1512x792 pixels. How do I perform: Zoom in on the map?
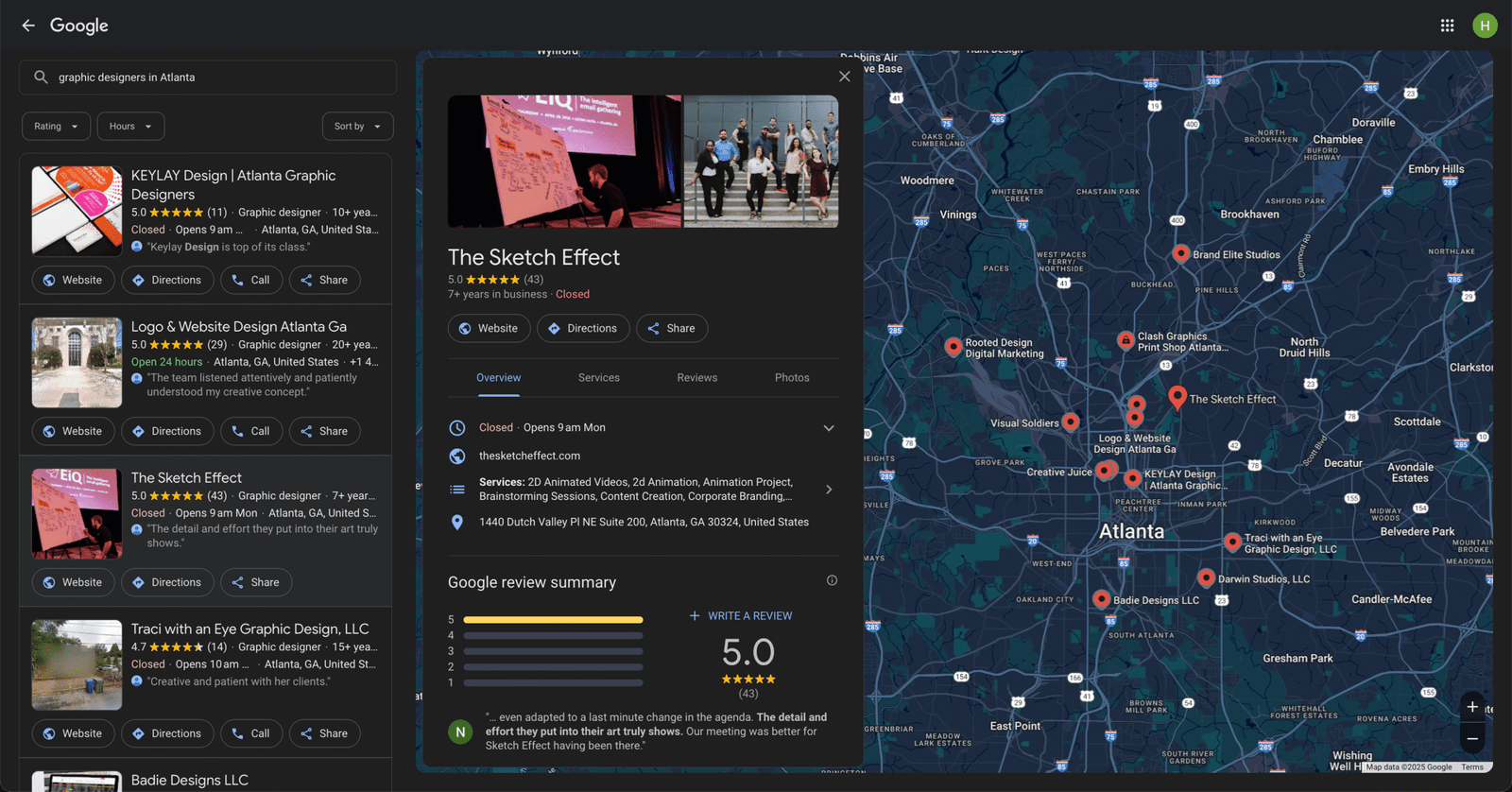click(1472, 707)
